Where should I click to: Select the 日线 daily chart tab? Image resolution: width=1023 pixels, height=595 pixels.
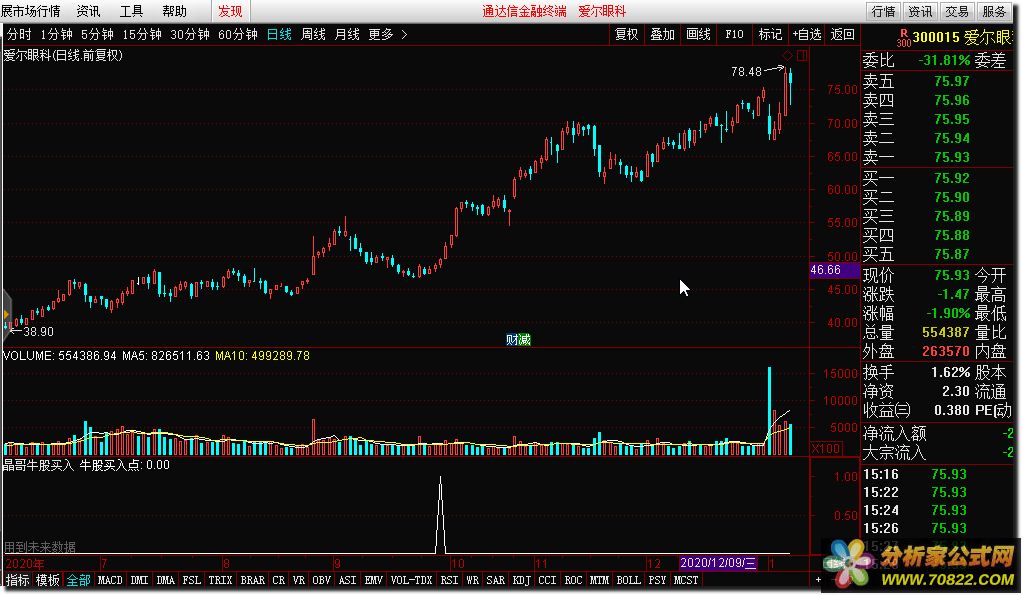279,35
